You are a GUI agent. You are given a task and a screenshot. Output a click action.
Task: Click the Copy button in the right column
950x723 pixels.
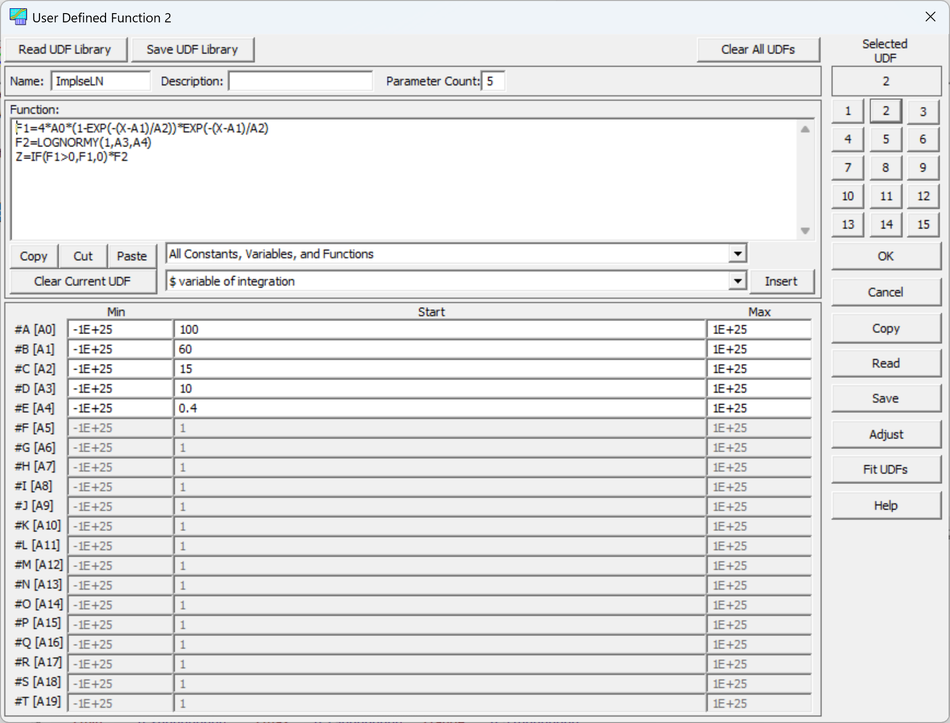coord(886,328)
